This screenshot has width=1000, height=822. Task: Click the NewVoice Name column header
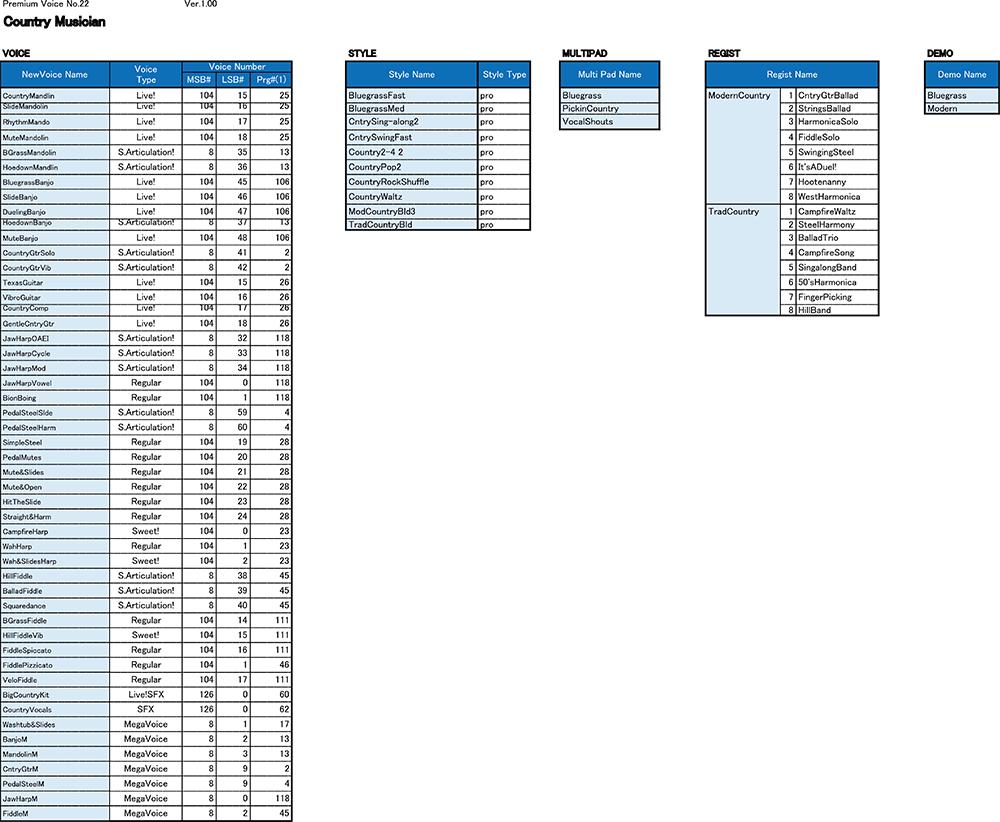tap(55, 75)
